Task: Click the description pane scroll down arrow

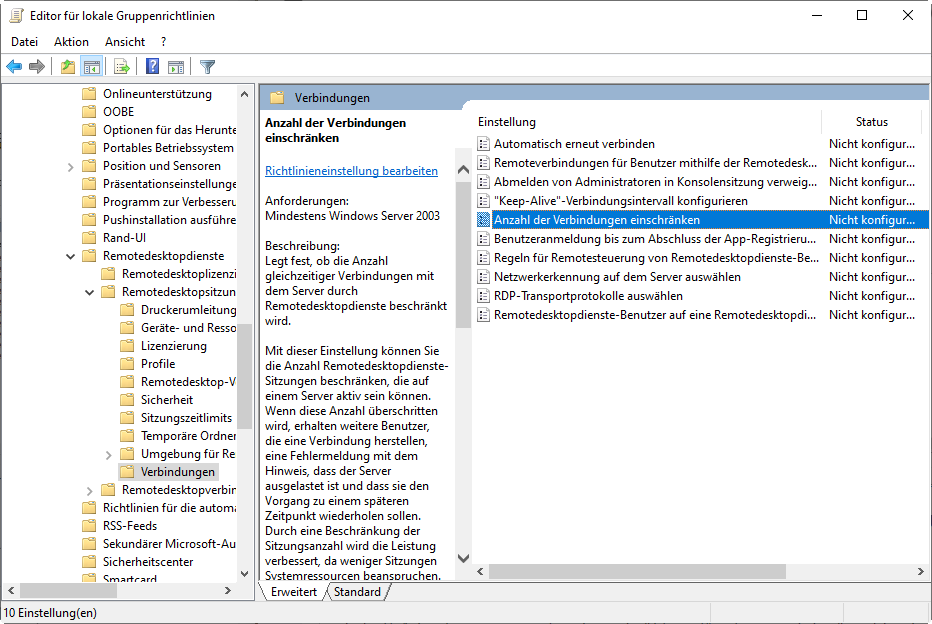Action: [x=463, y=559]
